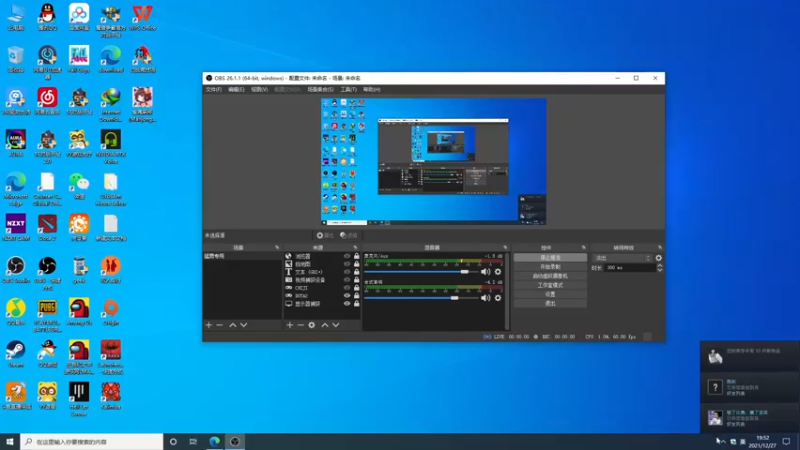
Task: Open Steam desktop shortcut
Action: (x=16, y=354)
